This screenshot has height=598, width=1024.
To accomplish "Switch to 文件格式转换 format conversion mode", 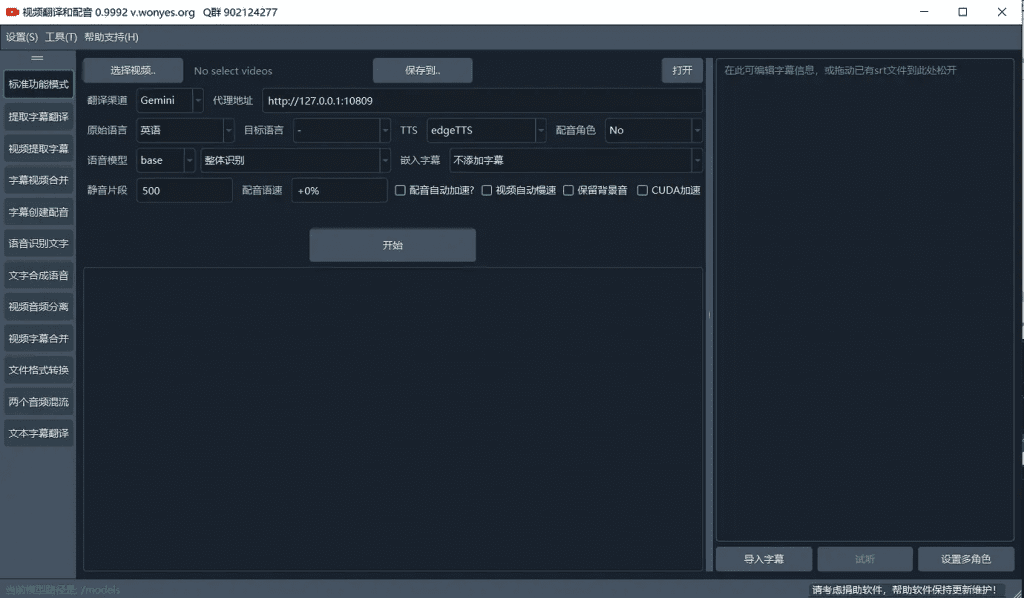I will 38,370.
